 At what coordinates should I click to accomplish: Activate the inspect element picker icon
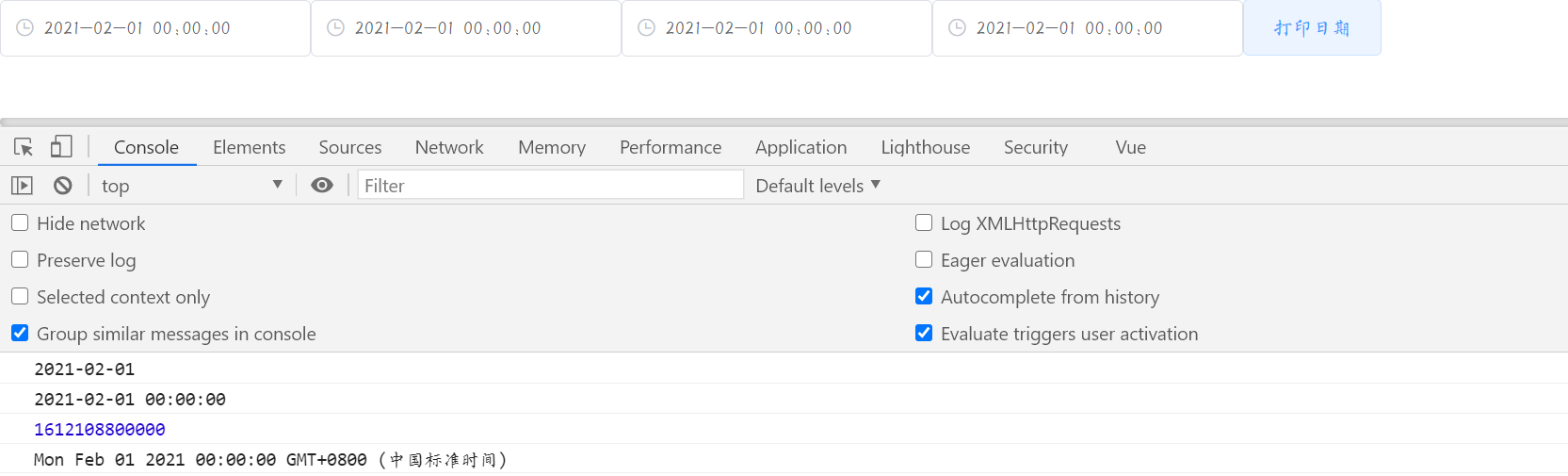24,147
